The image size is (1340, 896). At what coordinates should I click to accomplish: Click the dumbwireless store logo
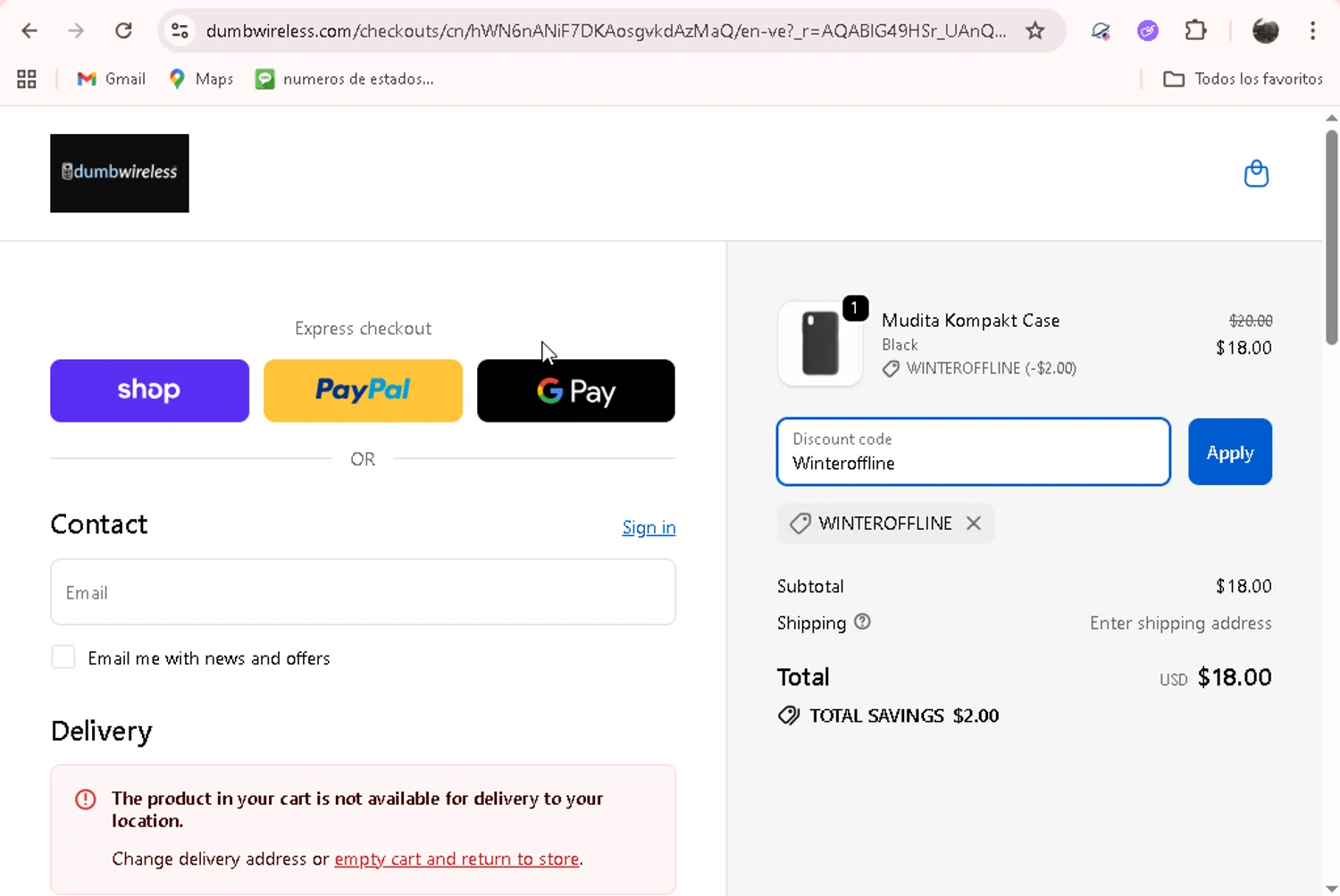[x=120, y=173]
